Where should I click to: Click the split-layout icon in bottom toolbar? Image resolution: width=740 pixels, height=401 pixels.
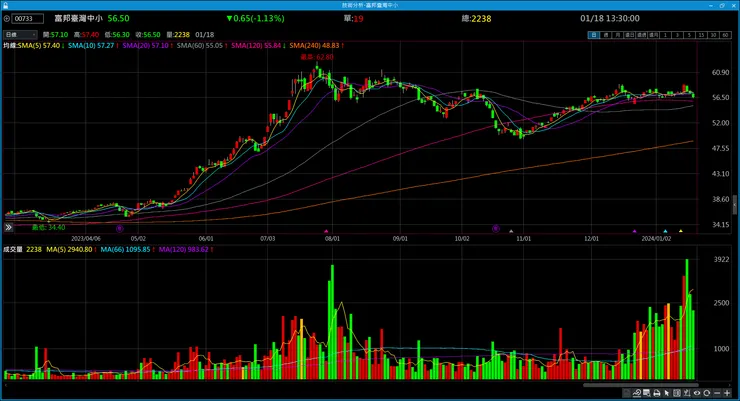(x=677, y=393)
